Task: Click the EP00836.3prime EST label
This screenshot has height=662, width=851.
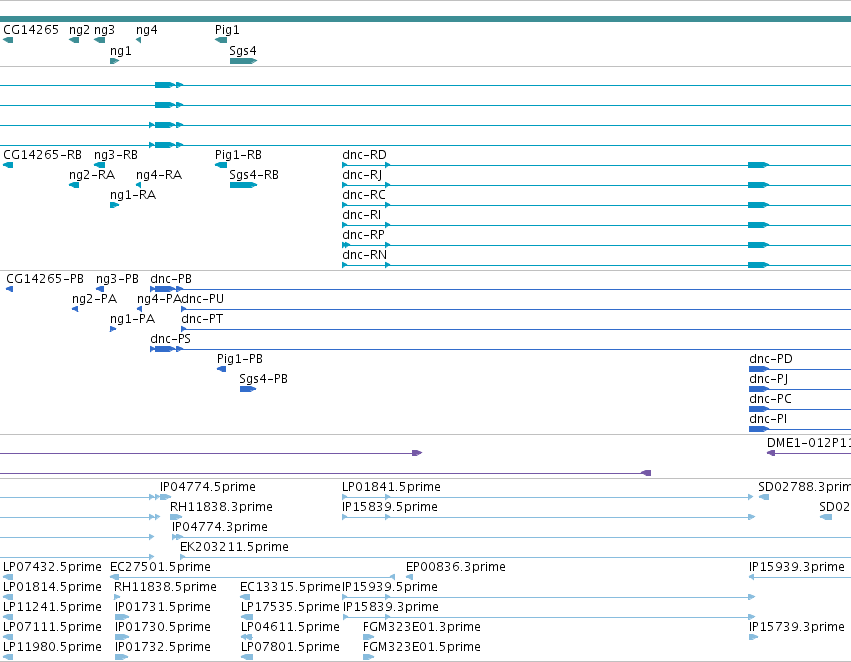Action: click(x=456, y=567)
